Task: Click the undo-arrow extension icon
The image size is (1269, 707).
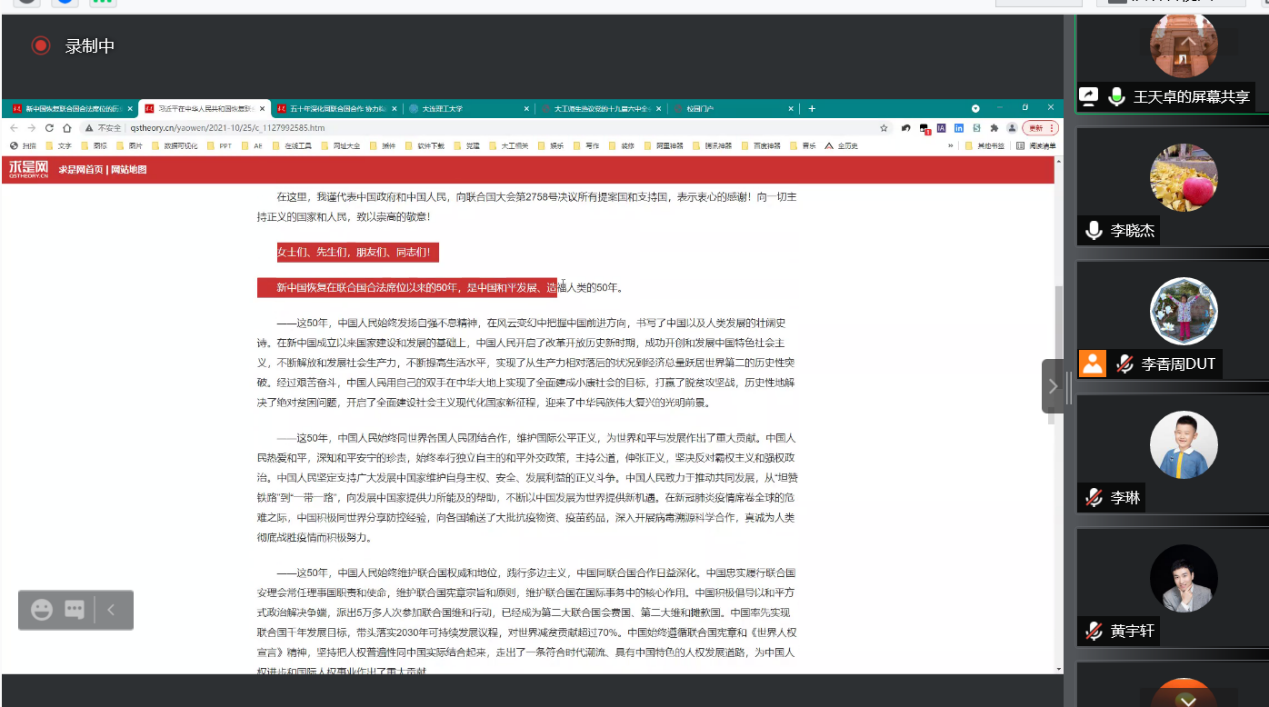Action: point(906,128)
